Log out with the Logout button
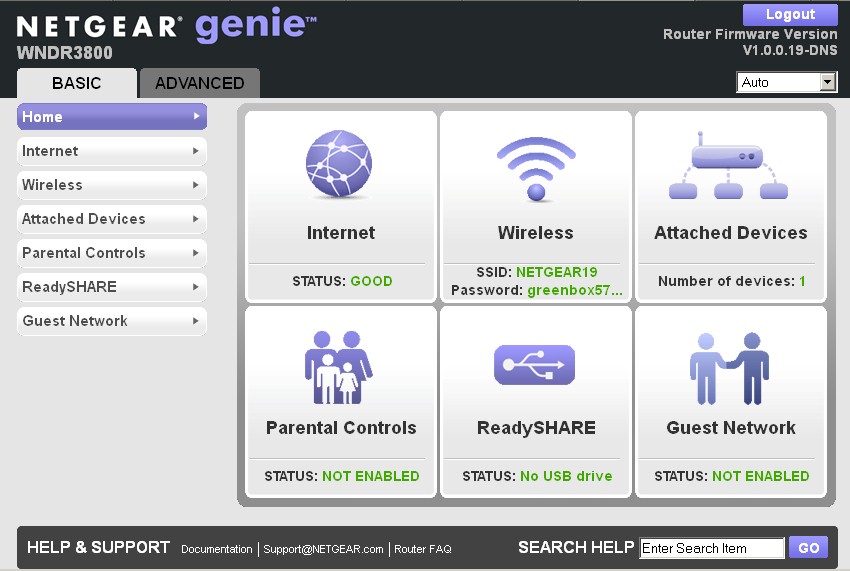Image resolution: width=850 pixels, height=571 pixels. 790,15
